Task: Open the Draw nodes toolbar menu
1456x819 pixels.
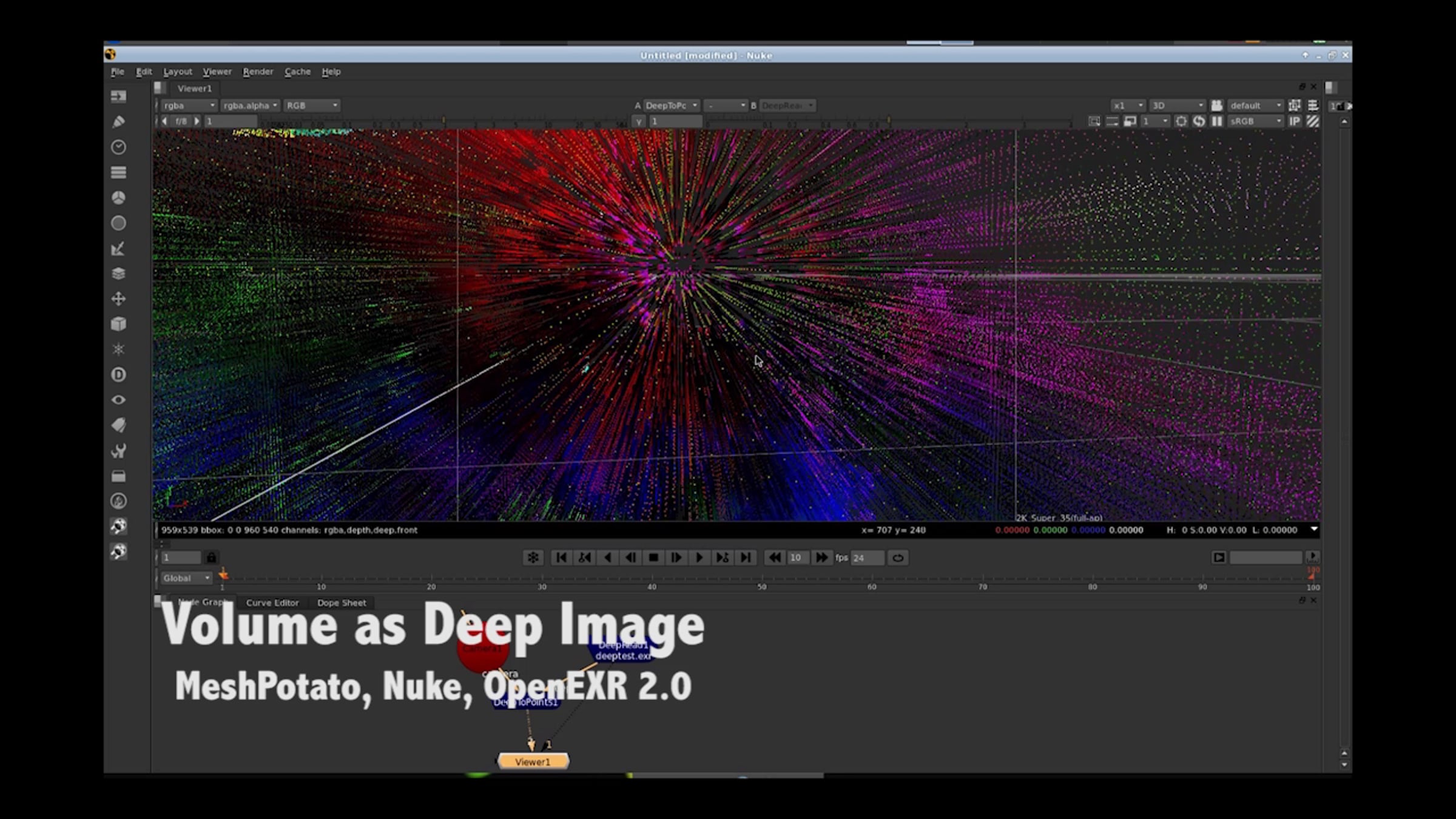Action: pos(118,122)
